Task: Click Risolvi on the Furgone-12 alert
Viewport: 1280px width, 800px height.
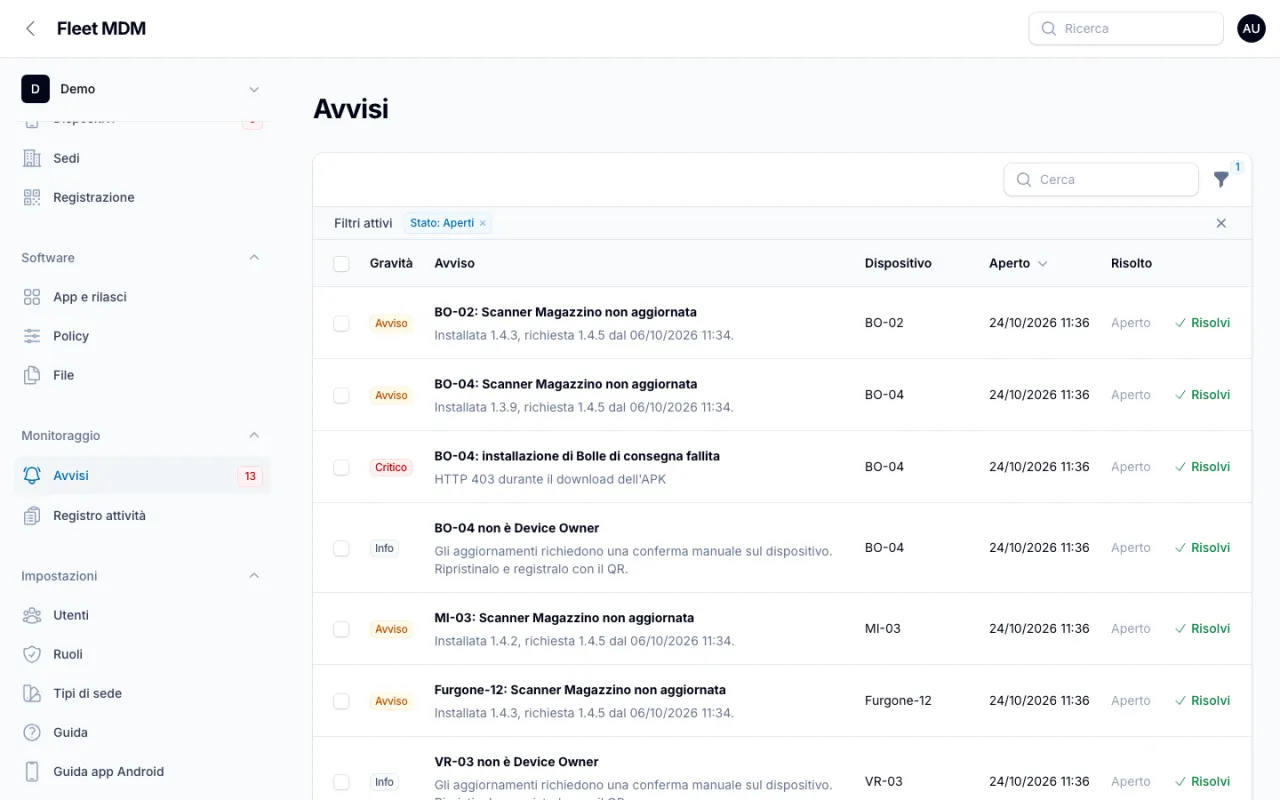Action: click(1202, 701)
